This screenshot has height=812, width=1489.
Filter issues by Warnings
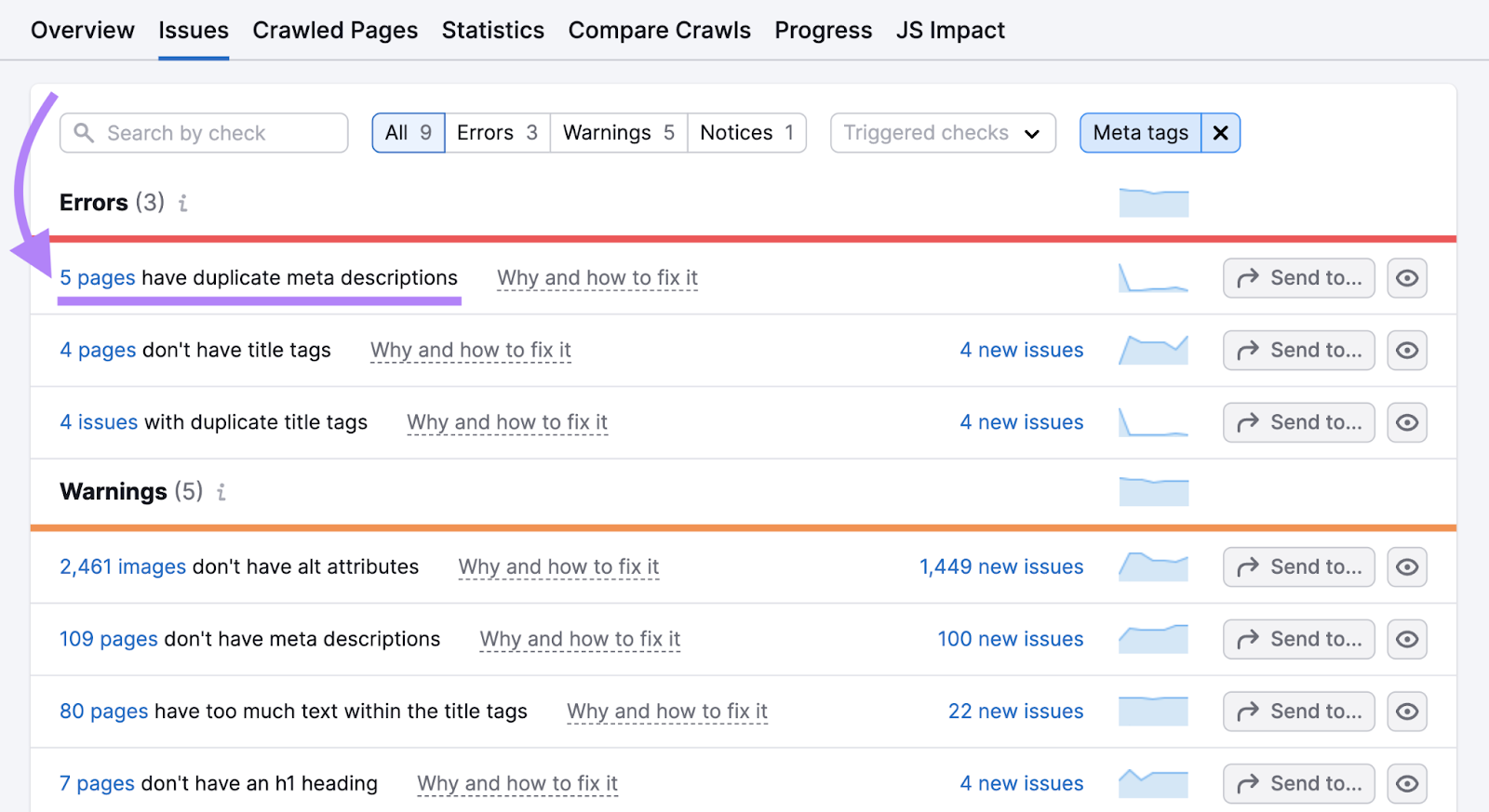tap(618, 133)
